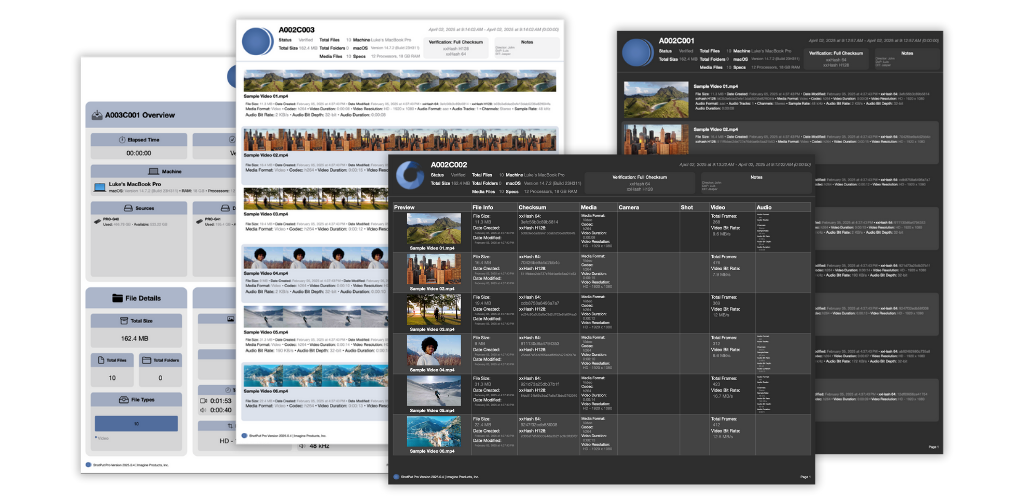
Task: Click the A003C001 Overview drive icon
Action: pyautogui.click(x=95, y=115)
